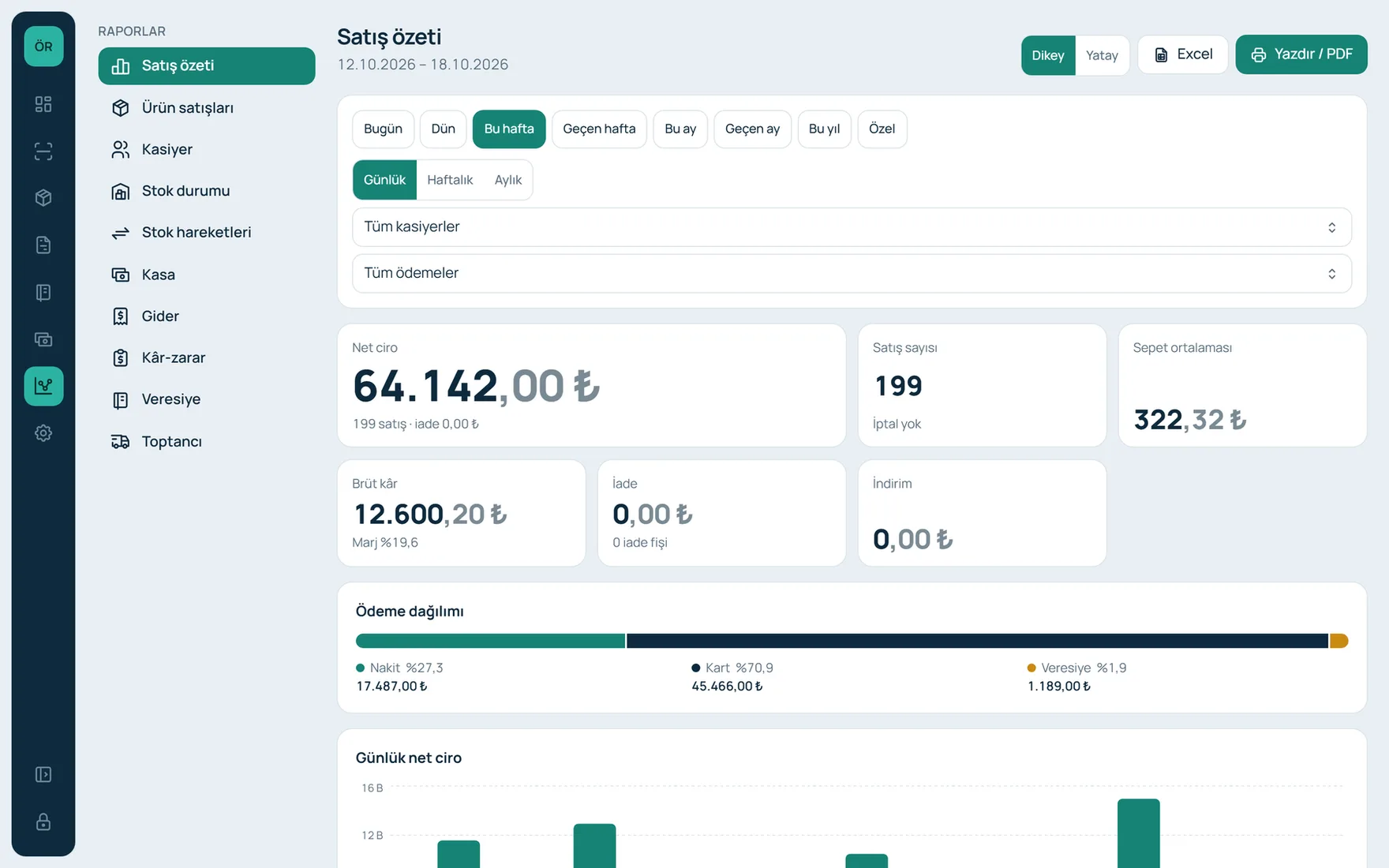The width and height of the screenshot is (1389, 868).
Task: Click the dark Kart segment of payment bar
Action: [x=978, y=641]
